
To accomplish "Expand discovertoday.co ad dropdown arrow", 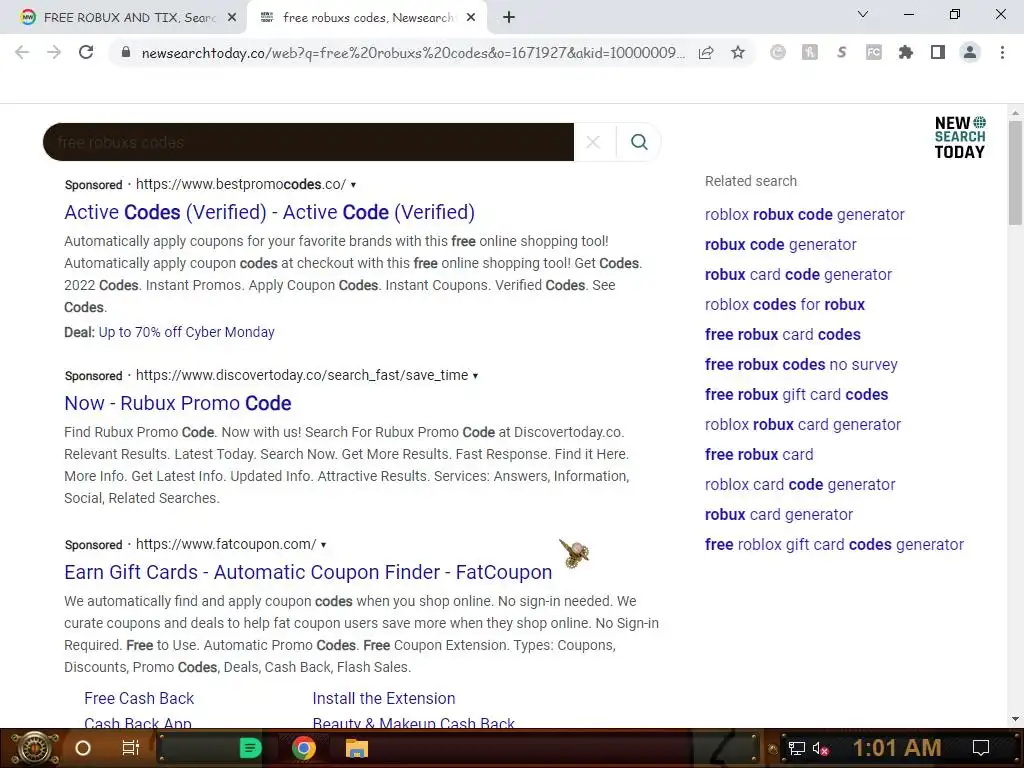I will tap(475, 376).
